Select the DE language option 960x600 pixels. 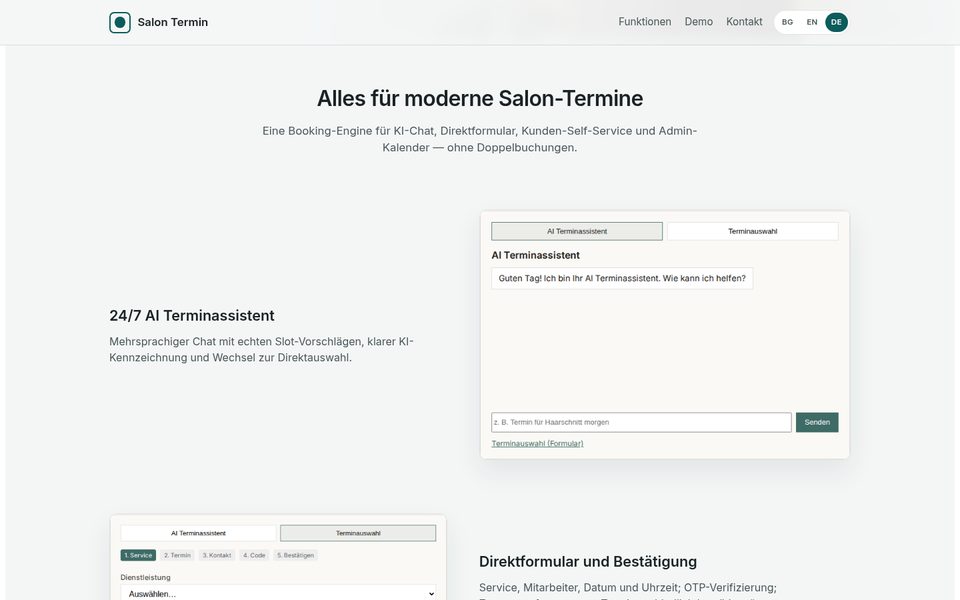(x=836, y=22)
